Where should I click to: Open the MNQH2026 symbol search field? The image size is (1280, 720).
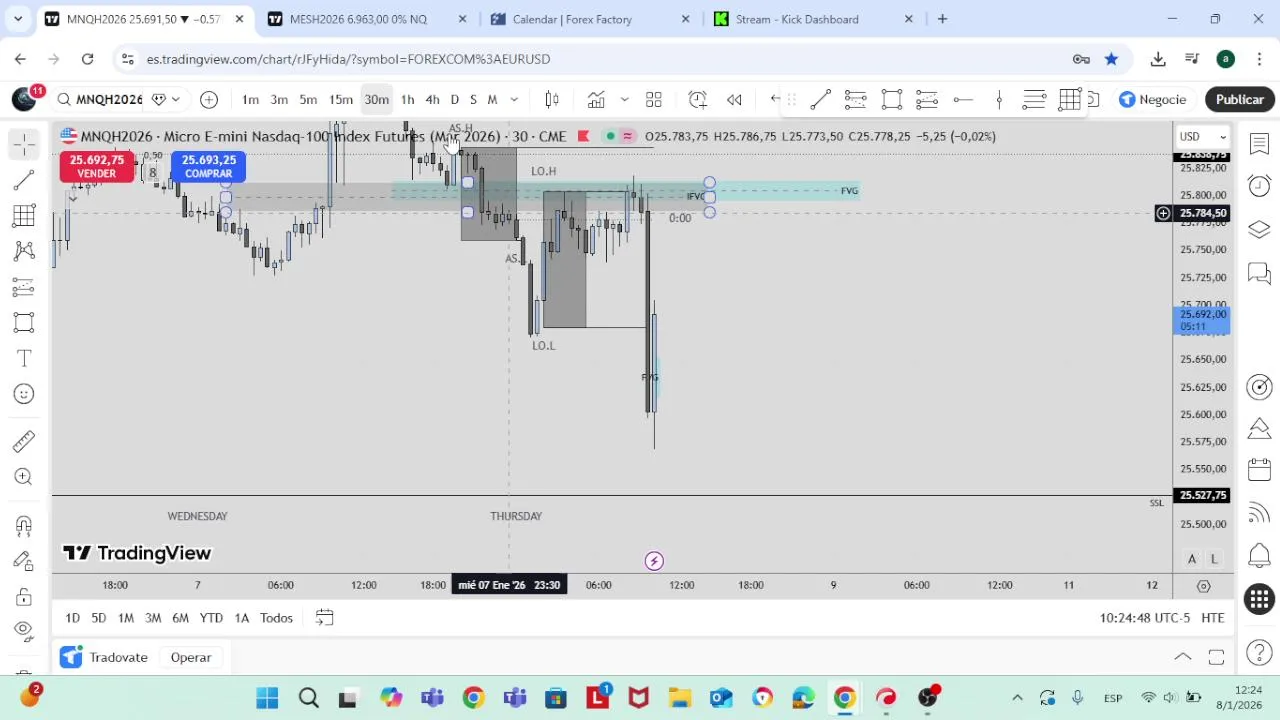(x=100, y=99)
